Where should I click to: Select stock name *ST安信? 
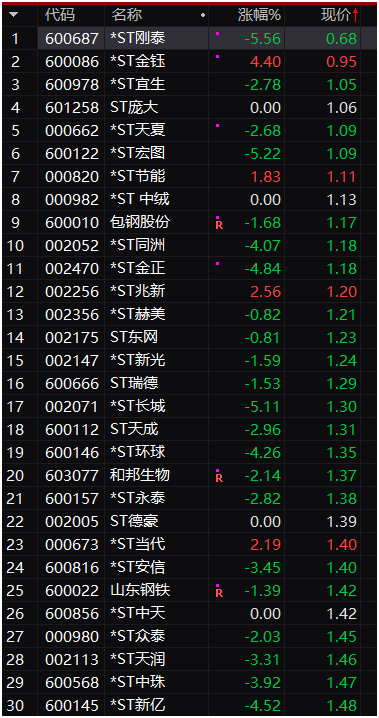(x=137, y=567)
